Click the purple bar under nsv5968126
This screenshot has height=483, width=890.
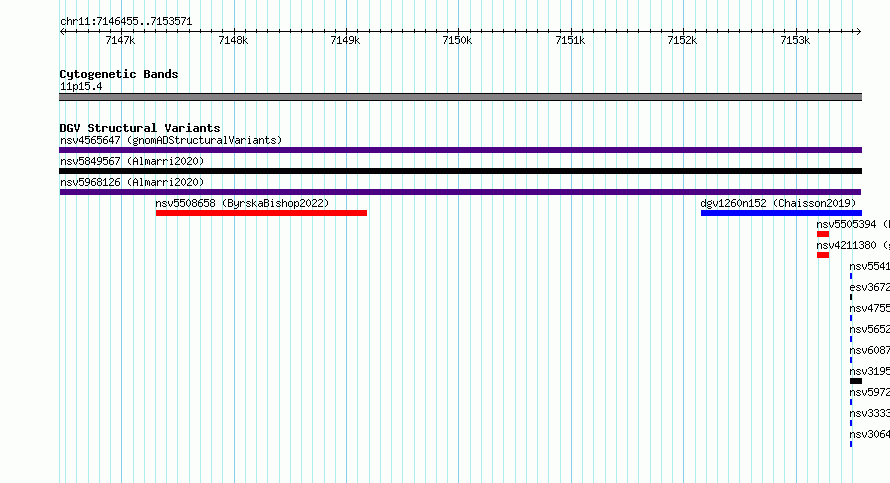[460, 192]
